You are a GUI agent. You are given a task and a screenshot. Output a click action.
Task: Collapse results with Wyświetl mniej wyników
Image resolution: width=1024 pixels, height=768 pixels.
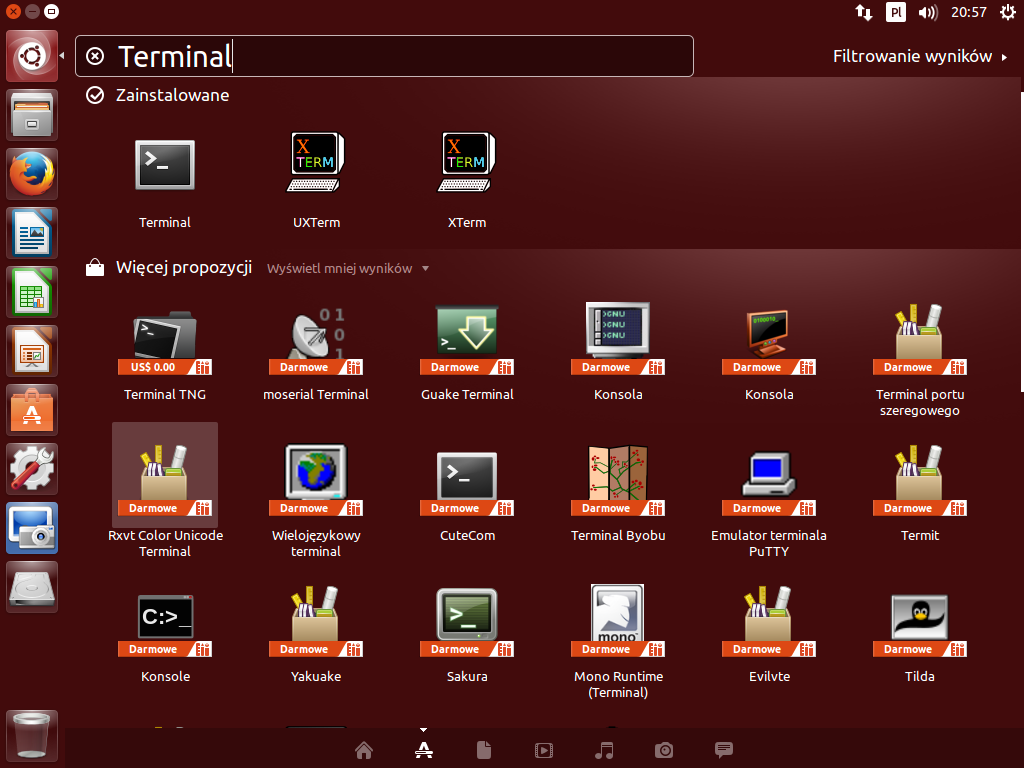pos(347,268)
